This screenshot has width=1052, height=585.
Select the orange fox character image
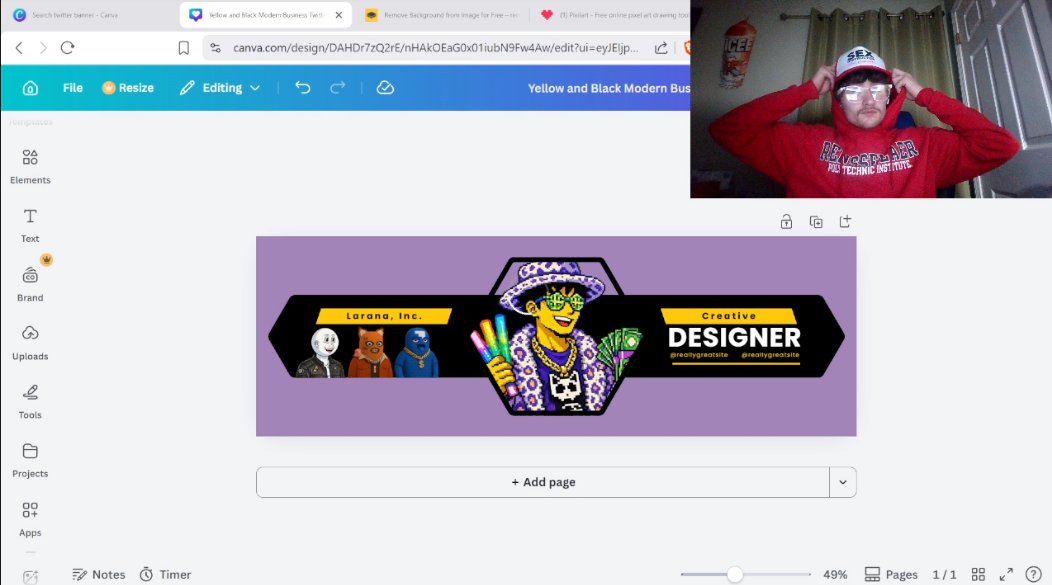point(370,353)
